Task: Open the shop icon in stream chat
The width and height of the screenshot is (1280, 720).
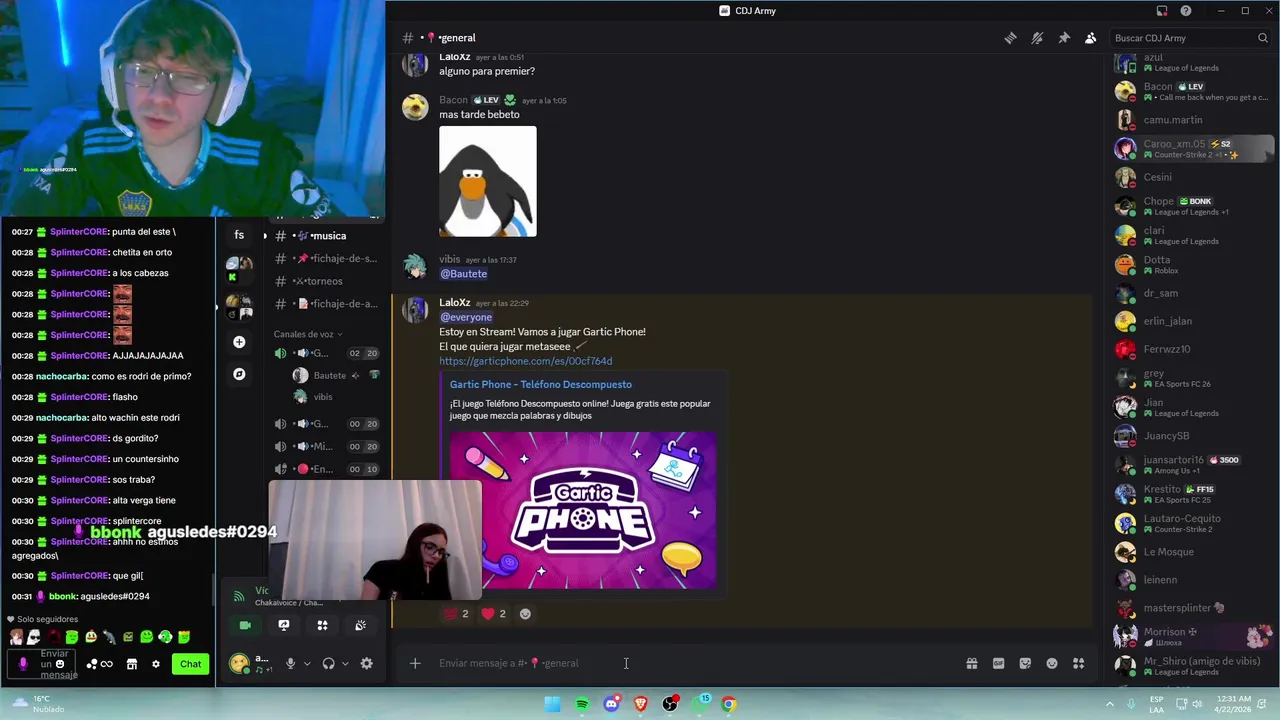Action: 131,664
